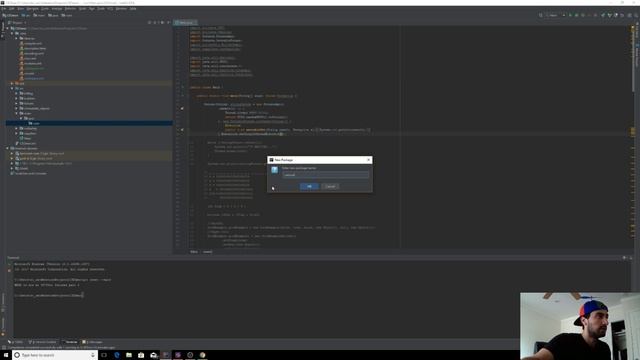This screenshot has width=640, height=360.
Task: Open the Project view selector dropdown
Action: (x=18, y=22)
